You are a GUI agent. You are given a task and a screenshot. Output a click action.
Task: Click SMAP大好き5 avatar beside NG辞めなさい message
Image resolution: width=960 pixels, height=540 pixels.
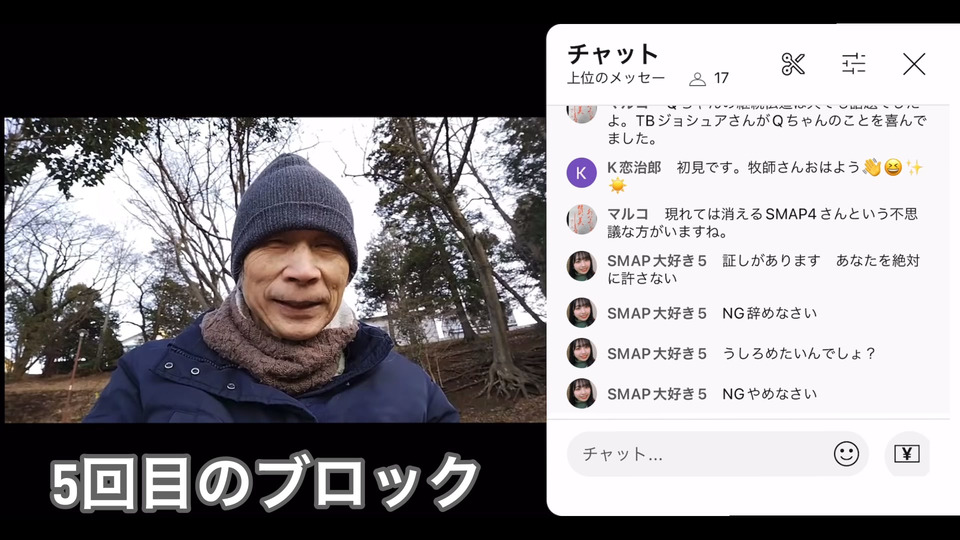pos(581,313)
